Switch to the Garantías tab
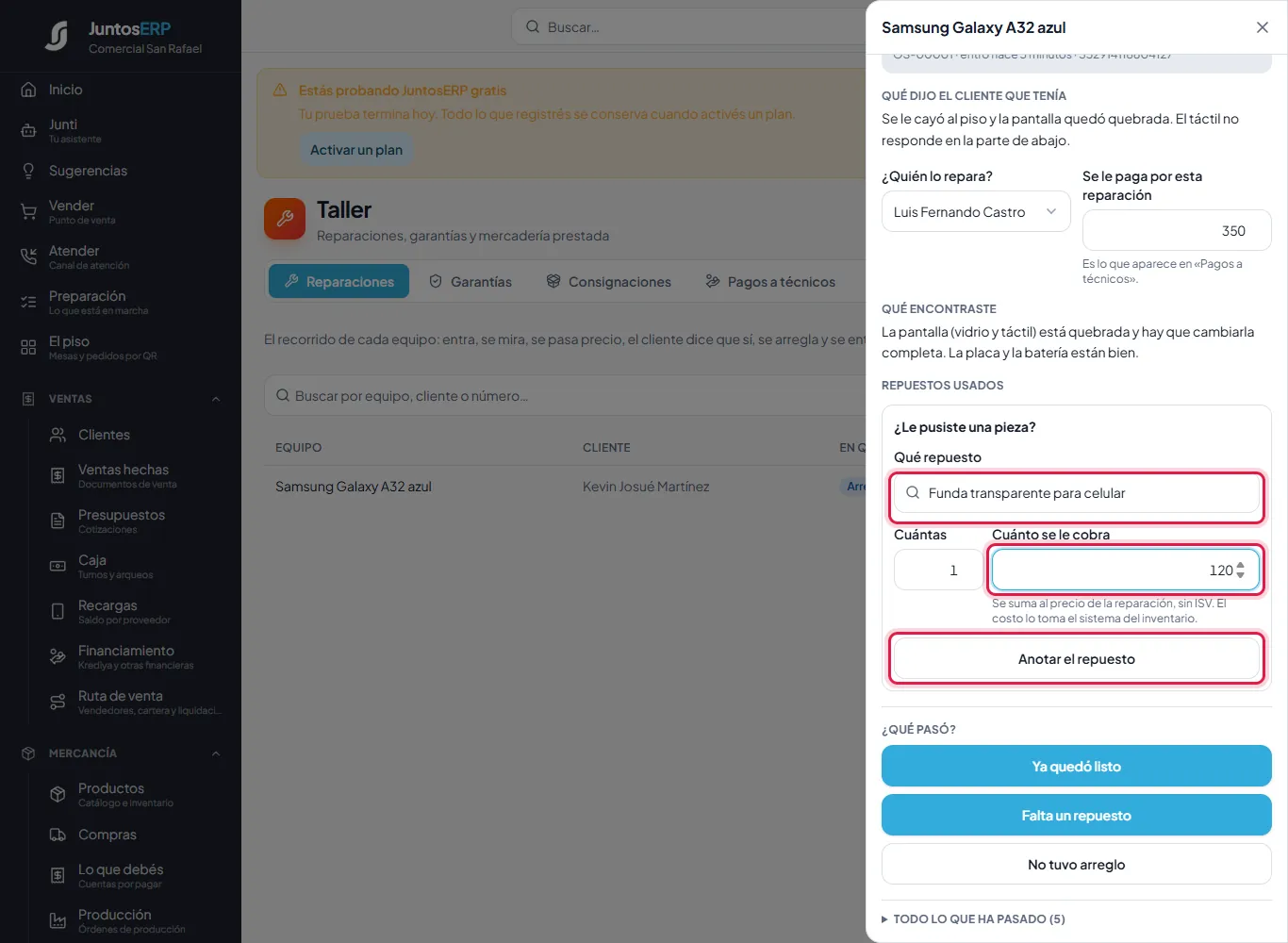This screenshot has width=1288, height=943. tap(471, 282)
